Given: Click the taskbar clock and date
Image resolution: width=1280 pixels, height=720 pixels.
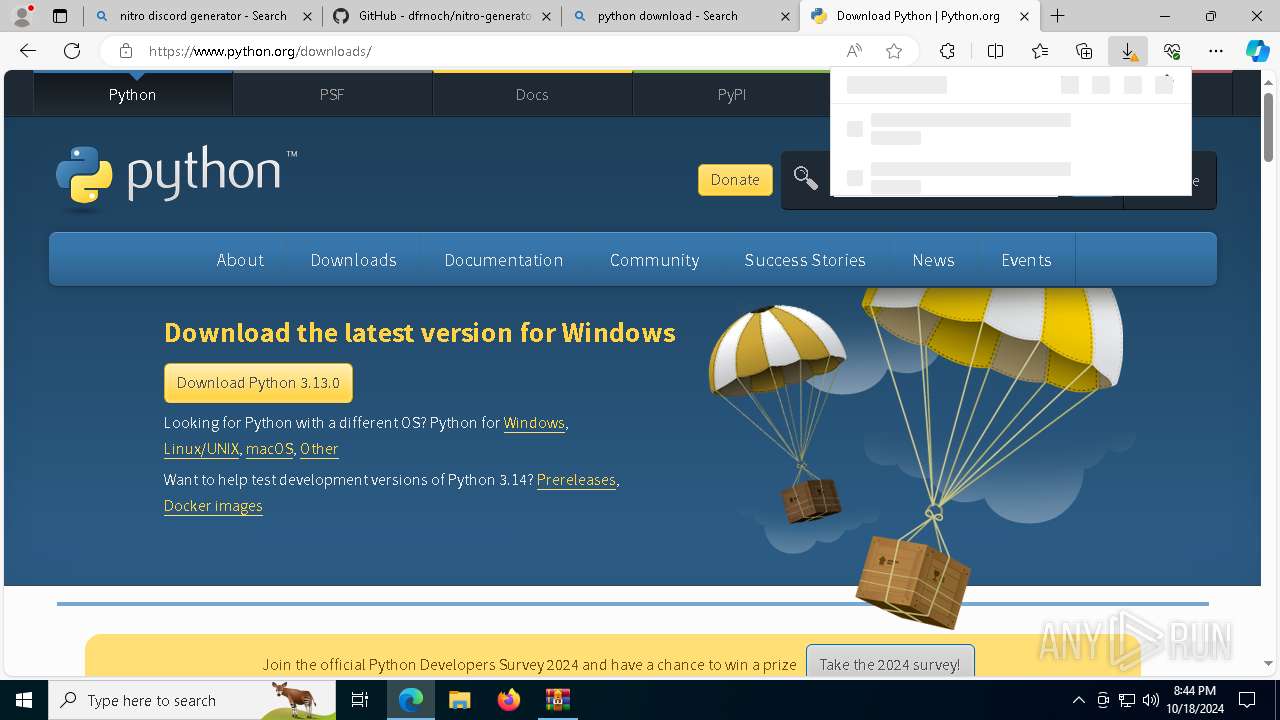Looking at the screenshot, I should pyautogui.click(x=1194, y=700).
